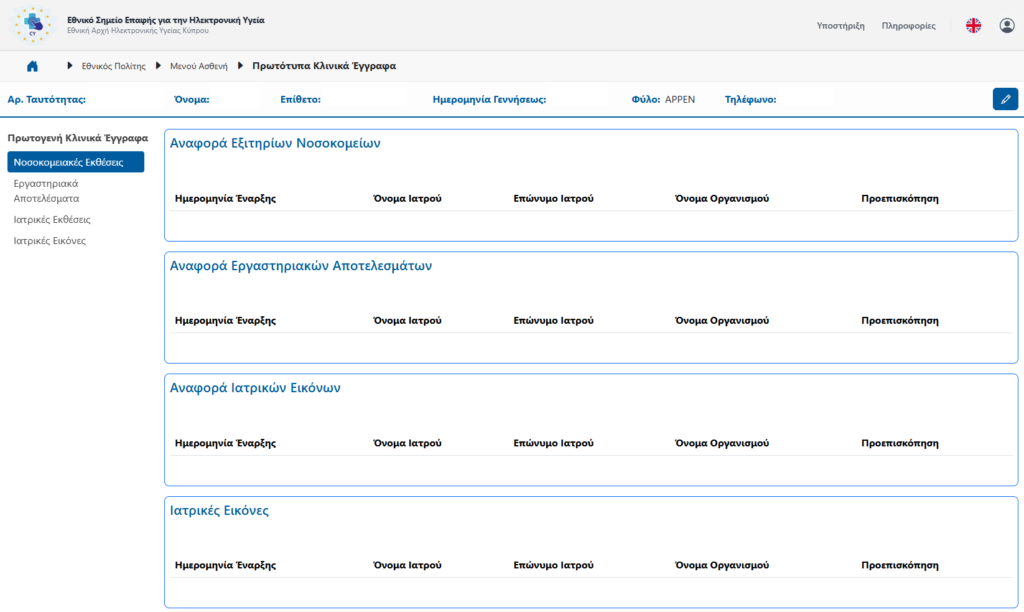
Task: Click Όνομα Οργανισμού header in Ιατρικές Εικόνες table
Action: (722, 565)
